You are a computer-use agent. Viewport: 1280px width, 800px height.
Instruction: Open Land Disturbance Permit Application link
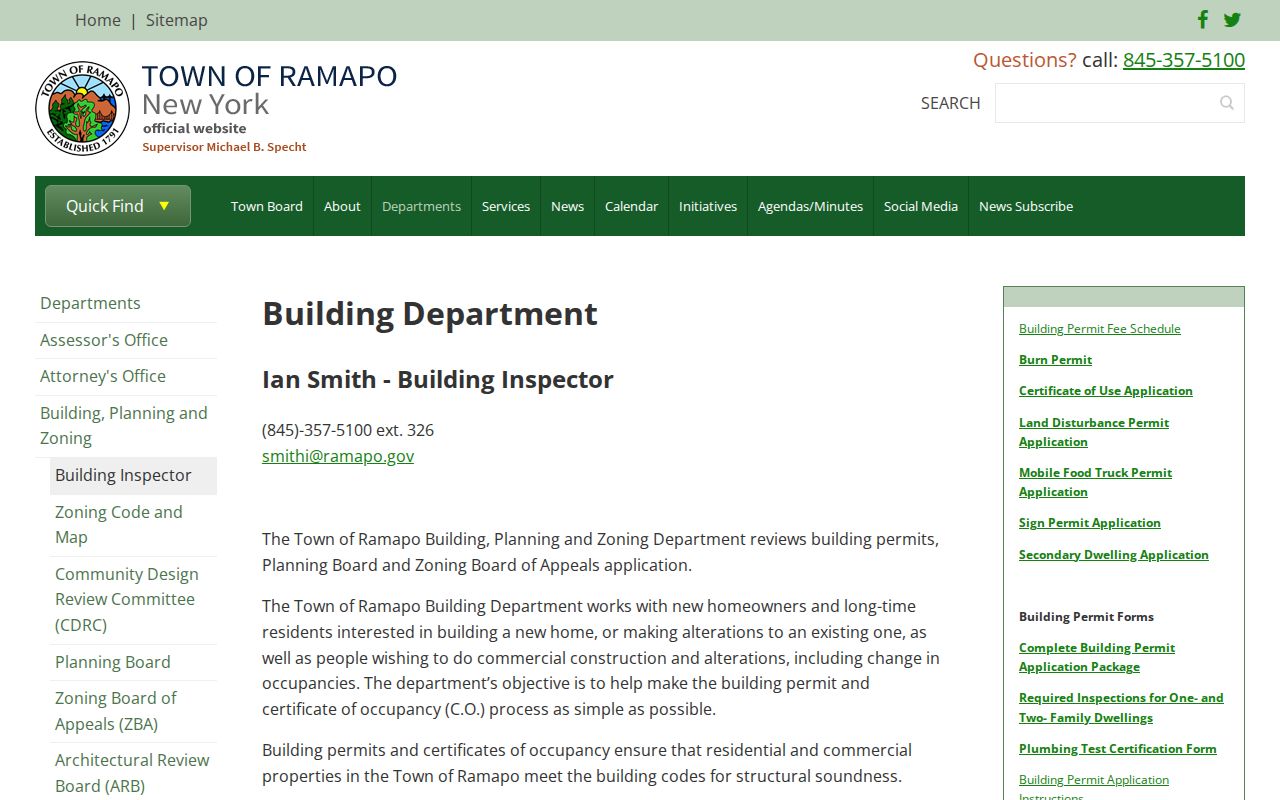coord(1094,432)
